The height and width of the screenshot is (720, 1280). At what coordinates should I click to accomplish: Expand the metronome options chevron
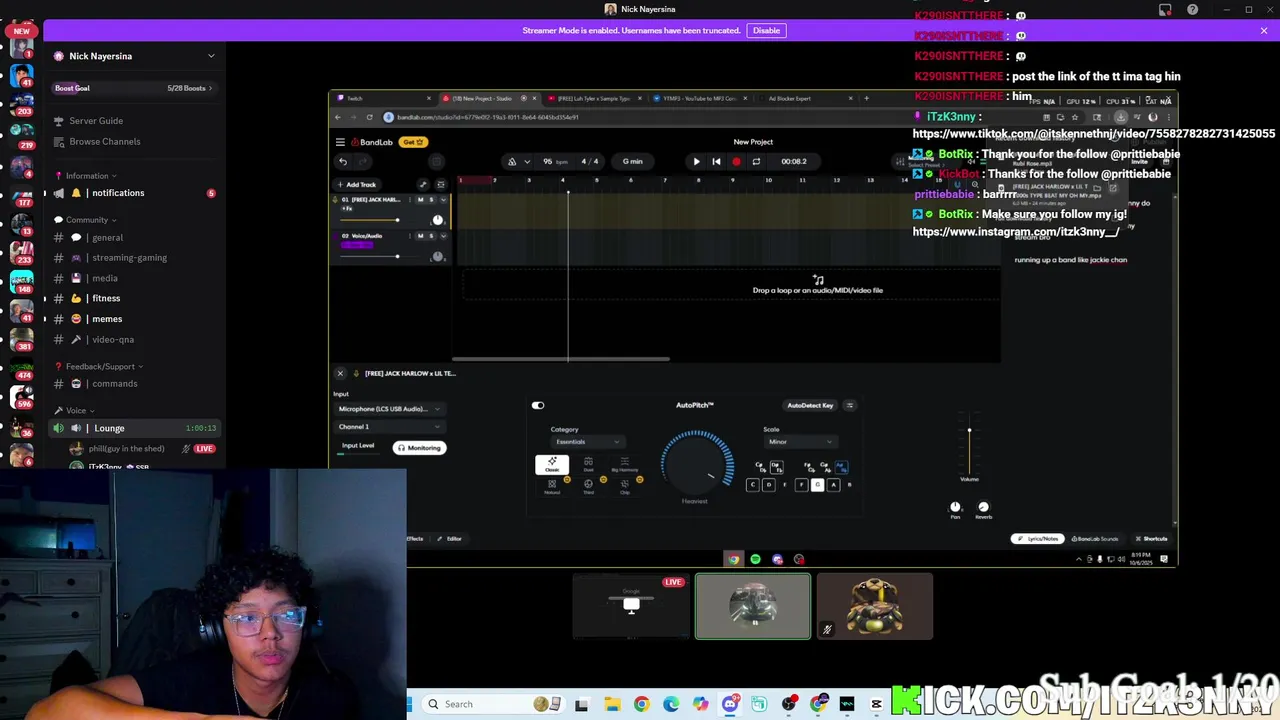coord(527,161)
